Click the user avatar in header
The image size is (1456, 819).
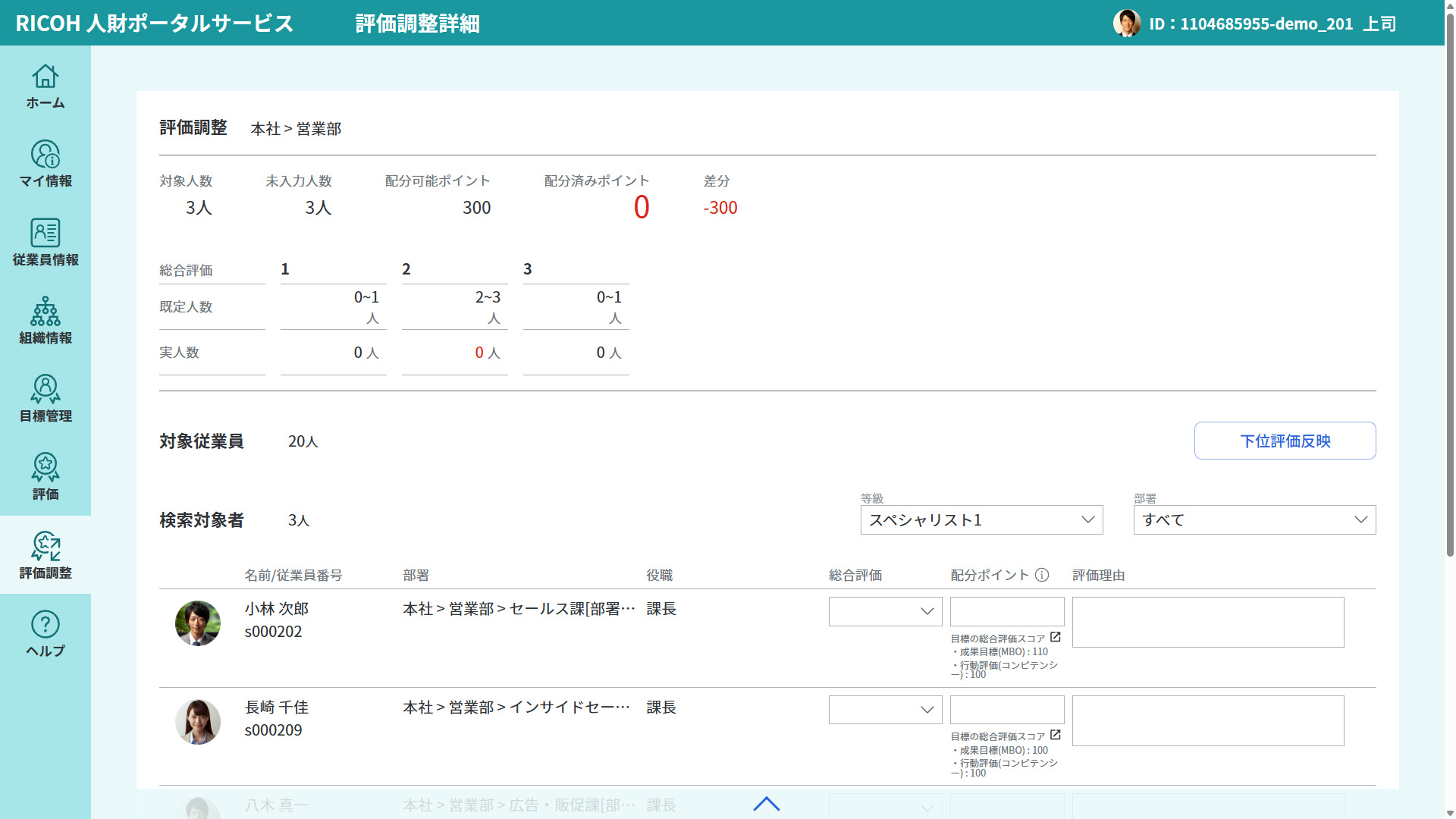click(x=1126, y=23)
